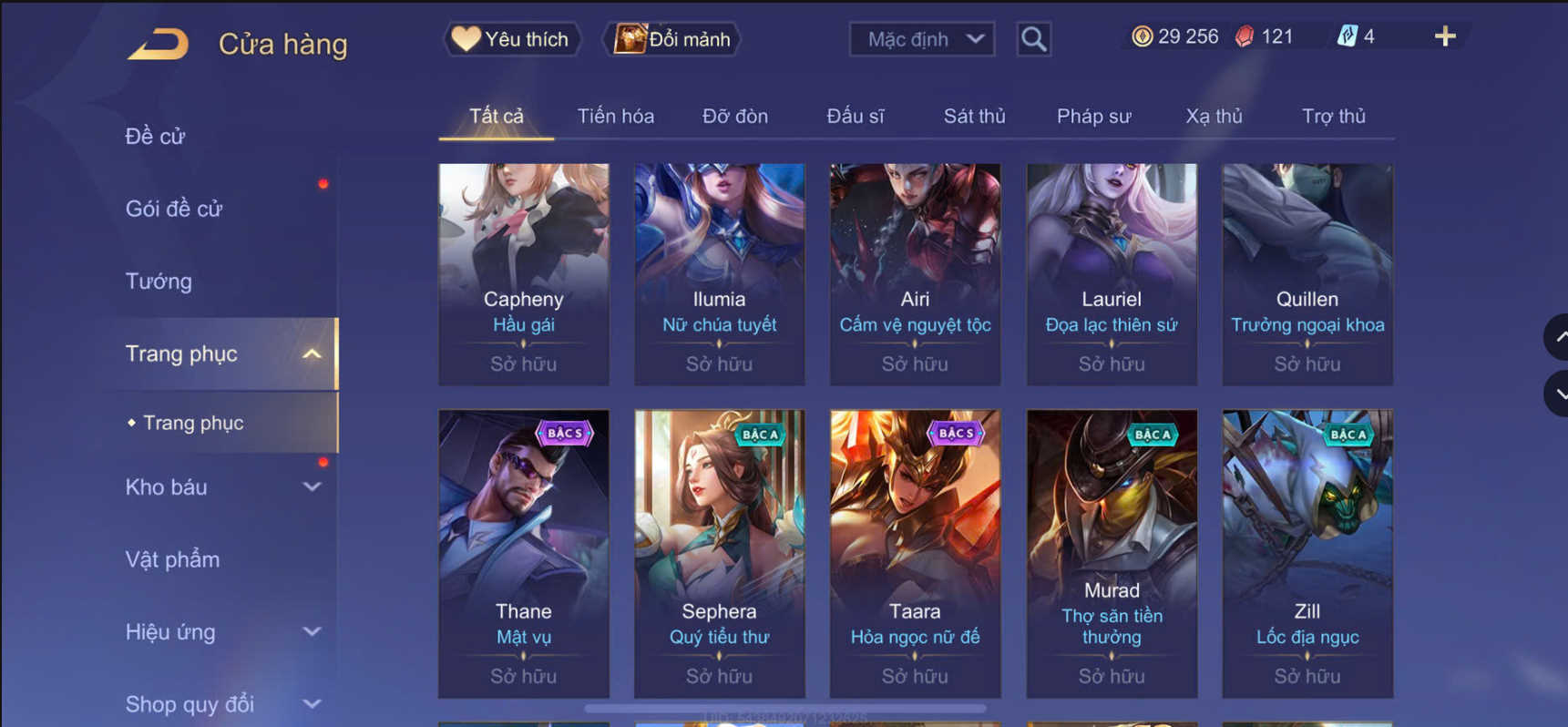Click the blue voucher currency icon
1568x727 pixels.
click(x=1347, y=36)
